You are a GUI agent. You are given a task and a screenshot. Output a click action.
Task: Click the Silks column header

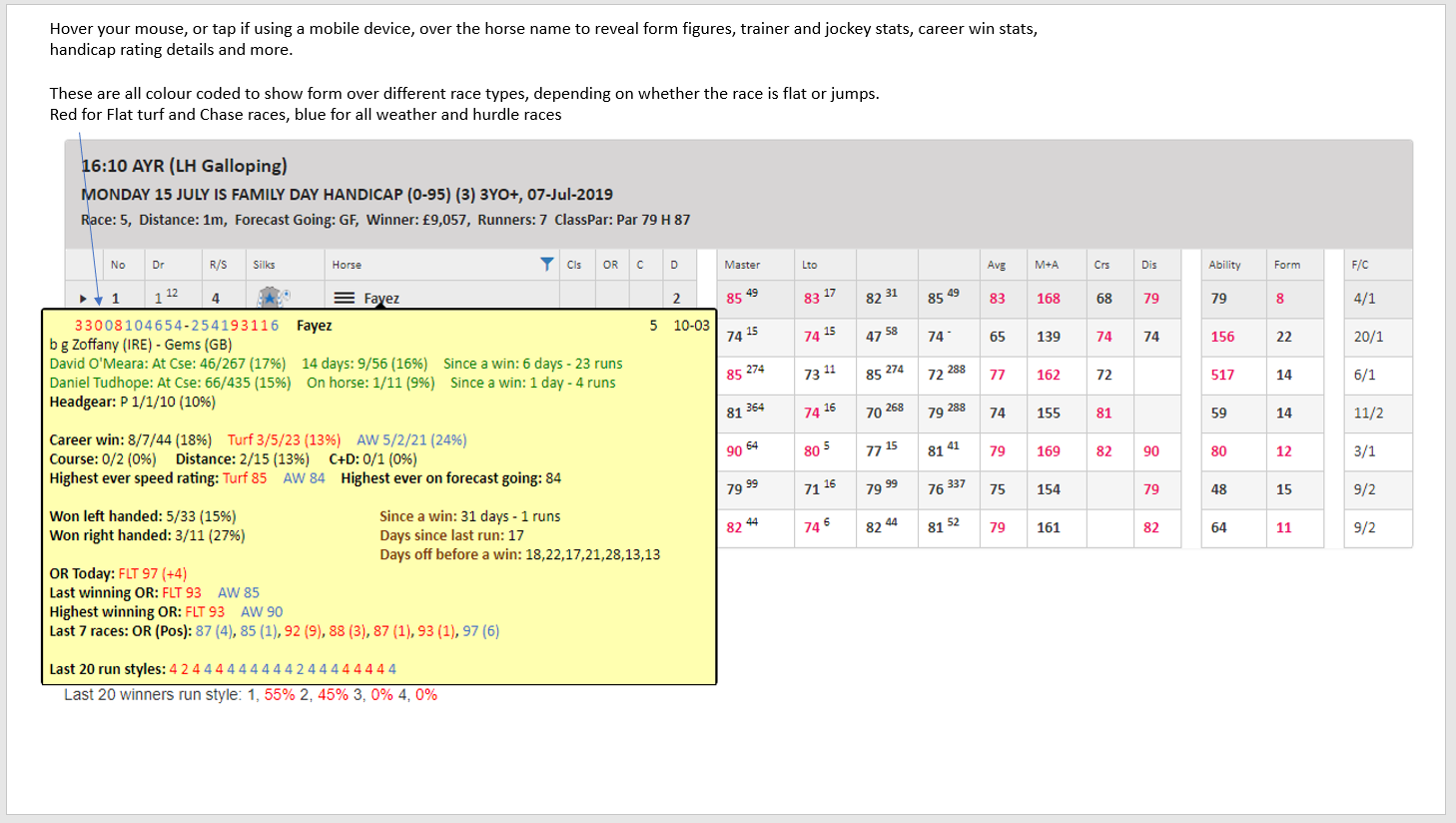tap(264, 265)
